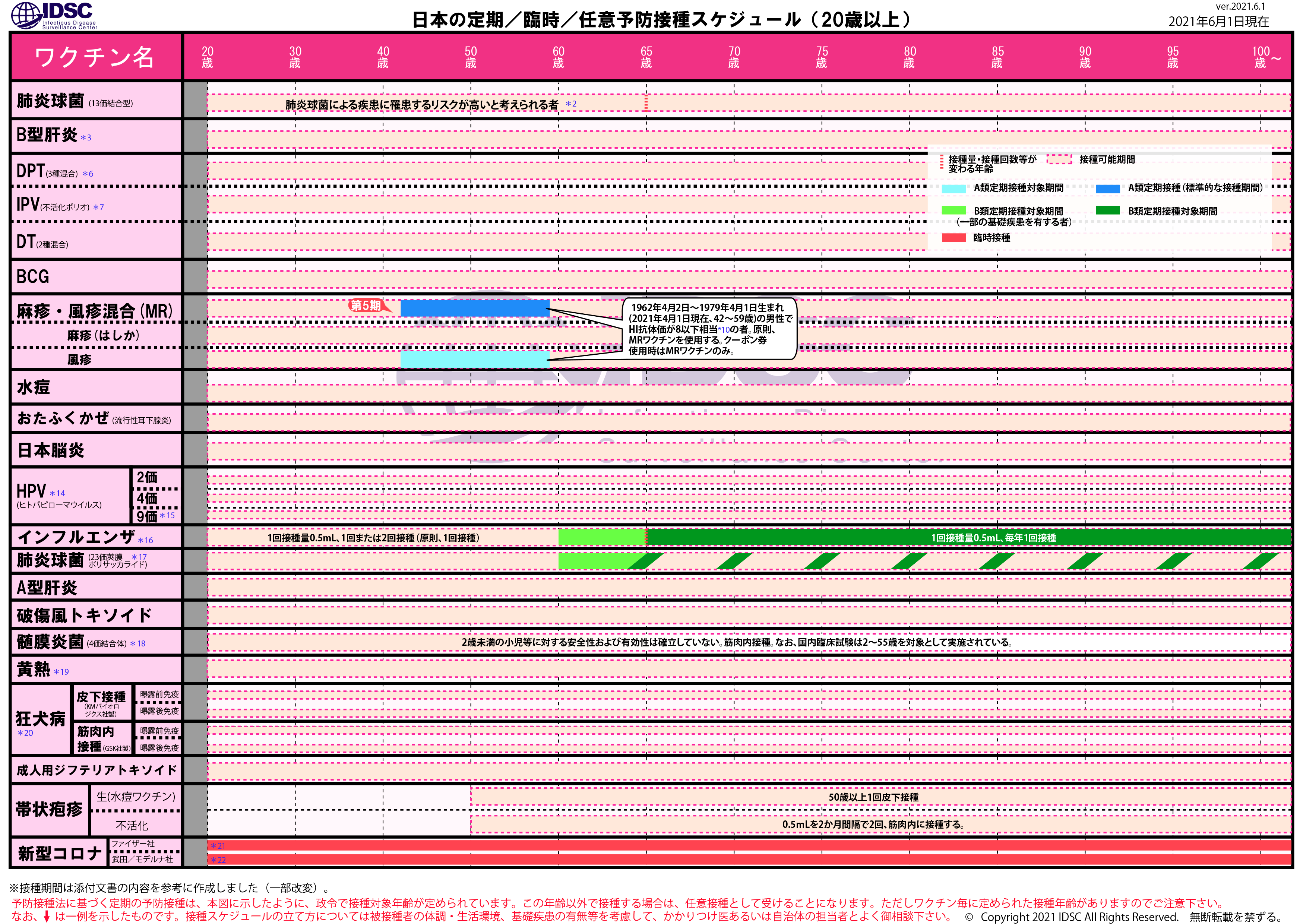
Task: Click the ワクチン名 header cell
Action: point(95,57)
